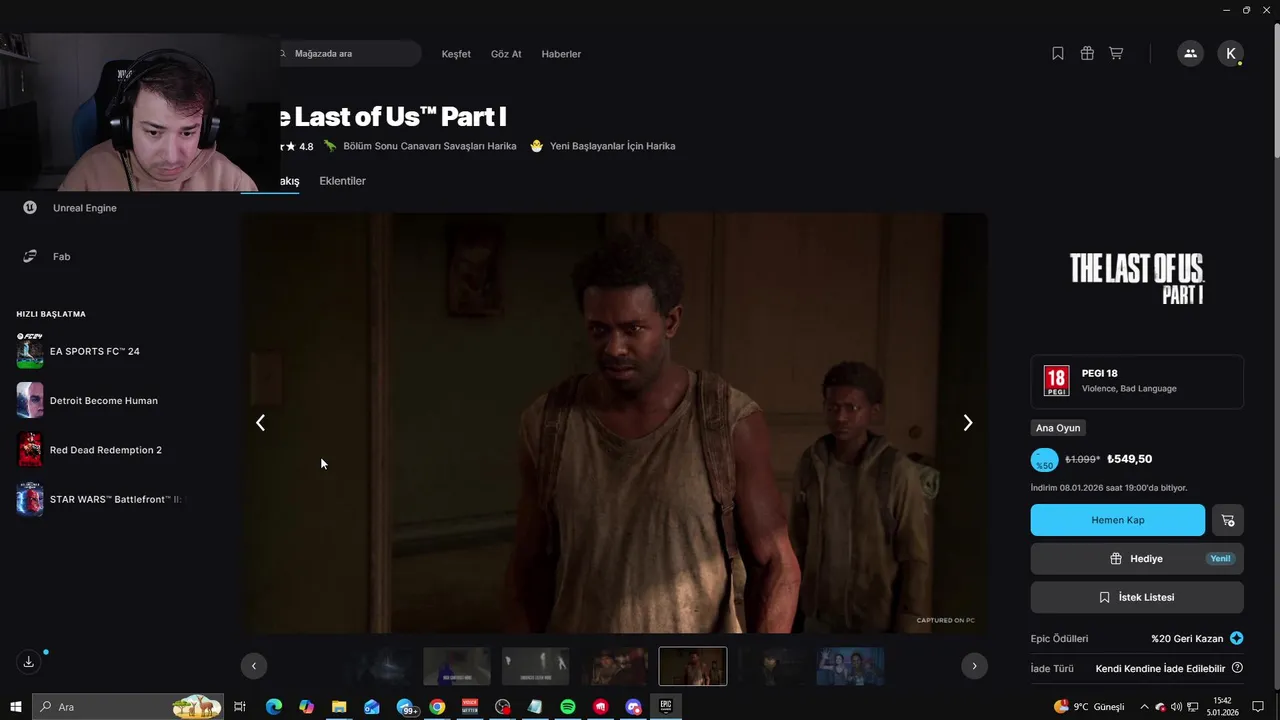
Task: Launch EA SPORTS FC 24 from quick launch
Action: tap(30, 351)
